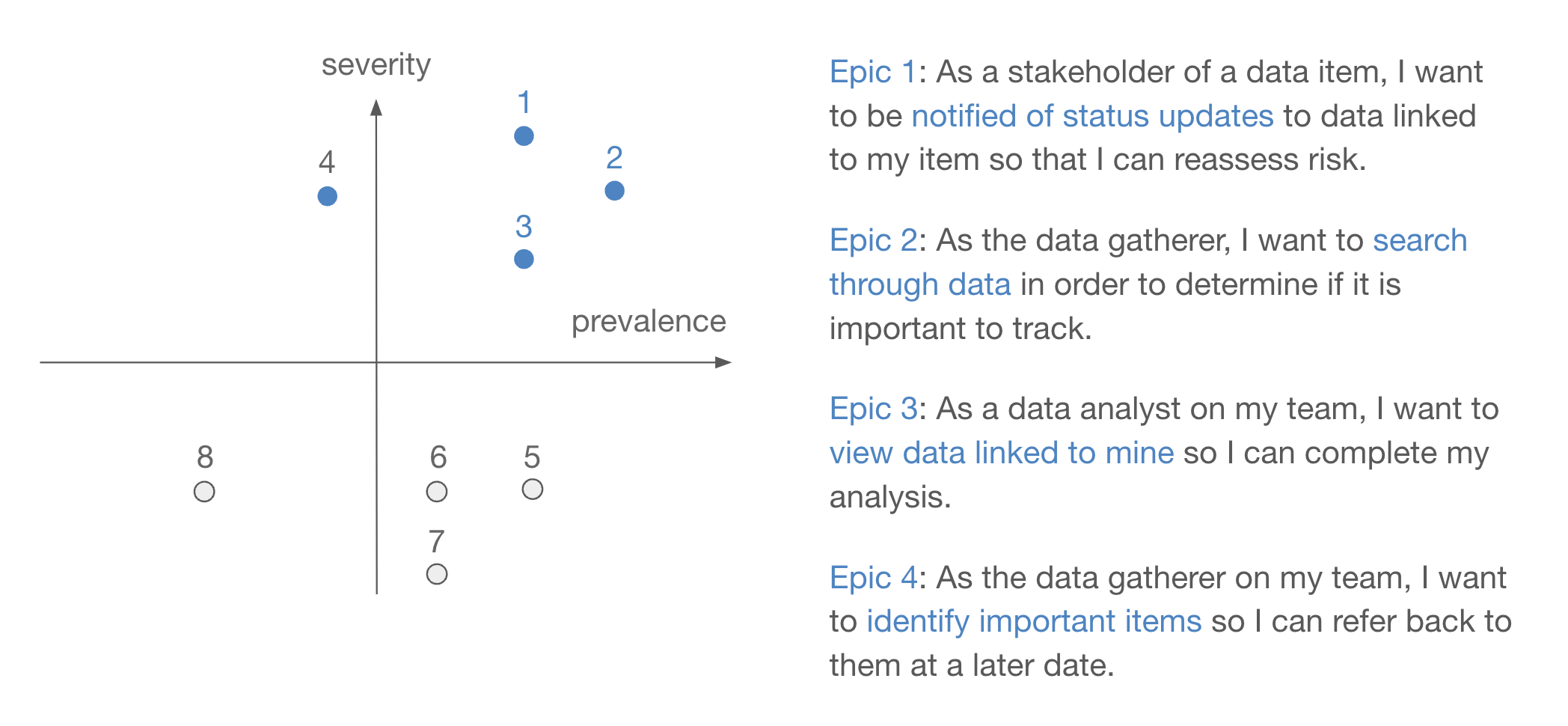Click the blue dot labeled 4
Viewport: 1568px width, 726px height.
pyautogui.click(x=327, y=196)
